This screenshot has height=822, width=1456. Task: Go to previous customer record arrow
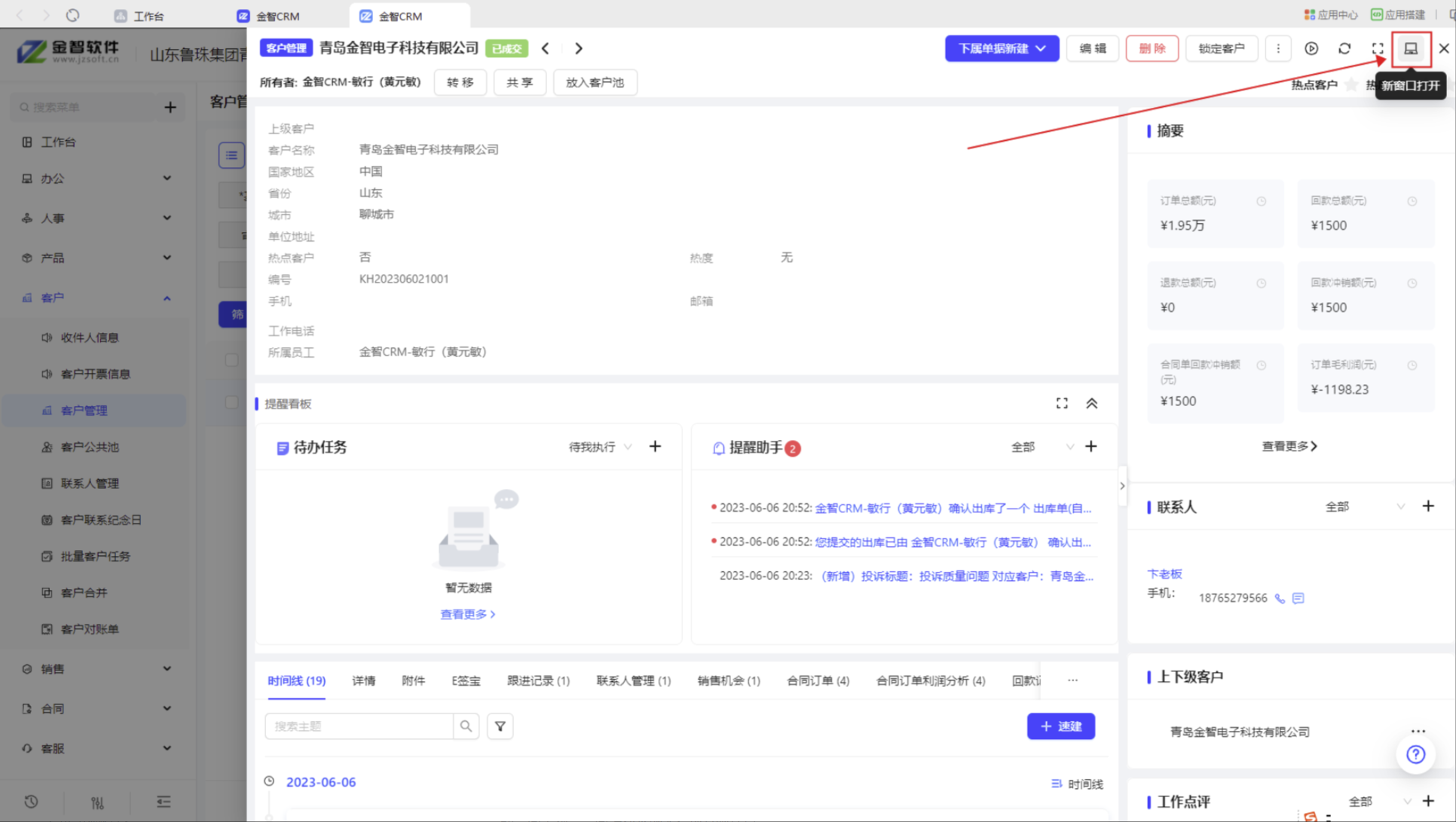click(545, 48)
